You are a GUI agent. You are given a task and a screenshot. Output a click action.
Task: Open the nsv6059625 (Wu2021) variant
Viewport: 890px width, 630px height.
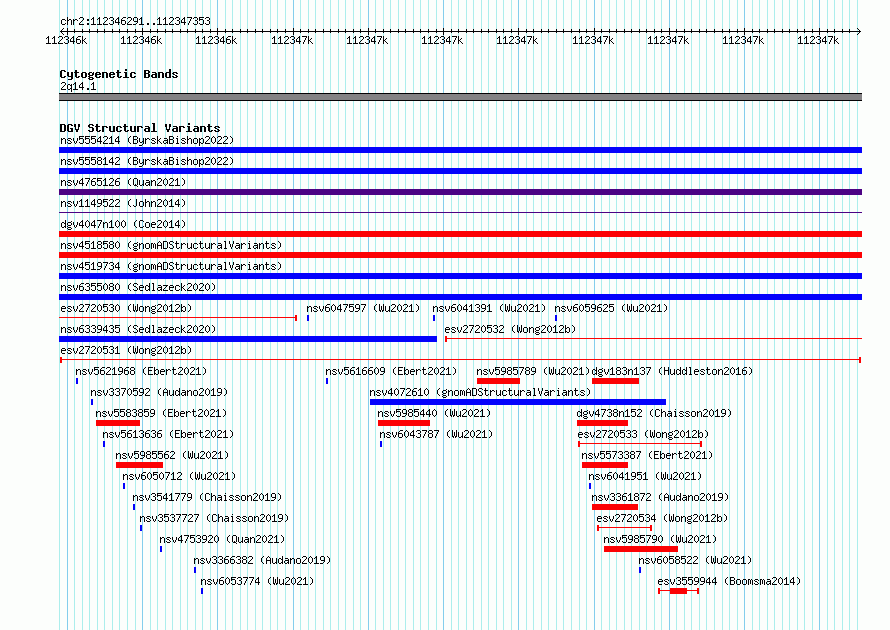tap(611, 308)
